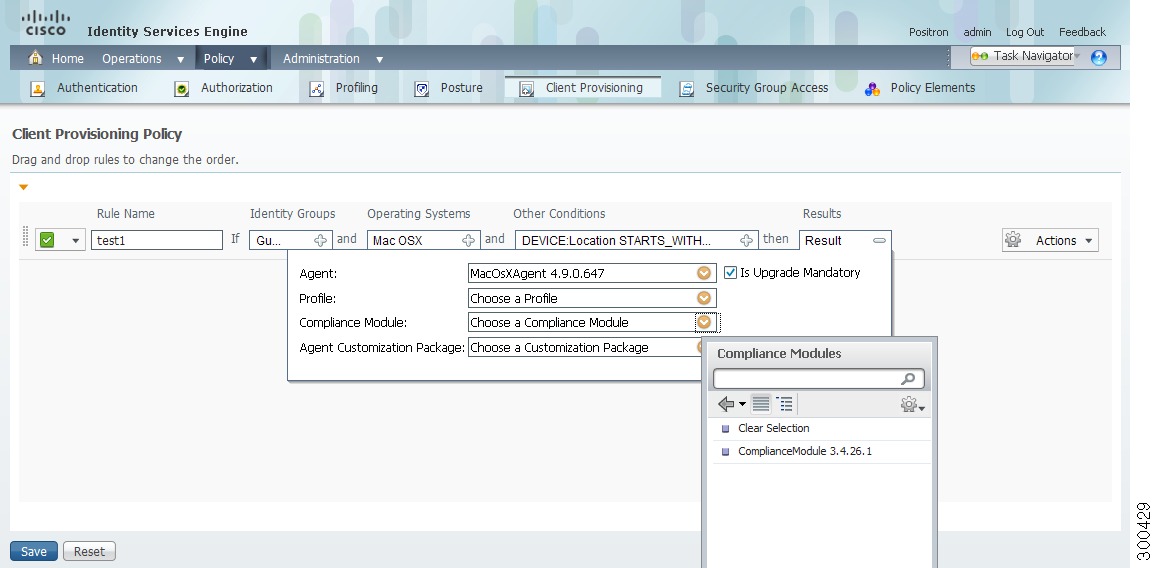Click the Home house icon
The width and height of the screenshot is (1153, 568).
coord(35,57)
